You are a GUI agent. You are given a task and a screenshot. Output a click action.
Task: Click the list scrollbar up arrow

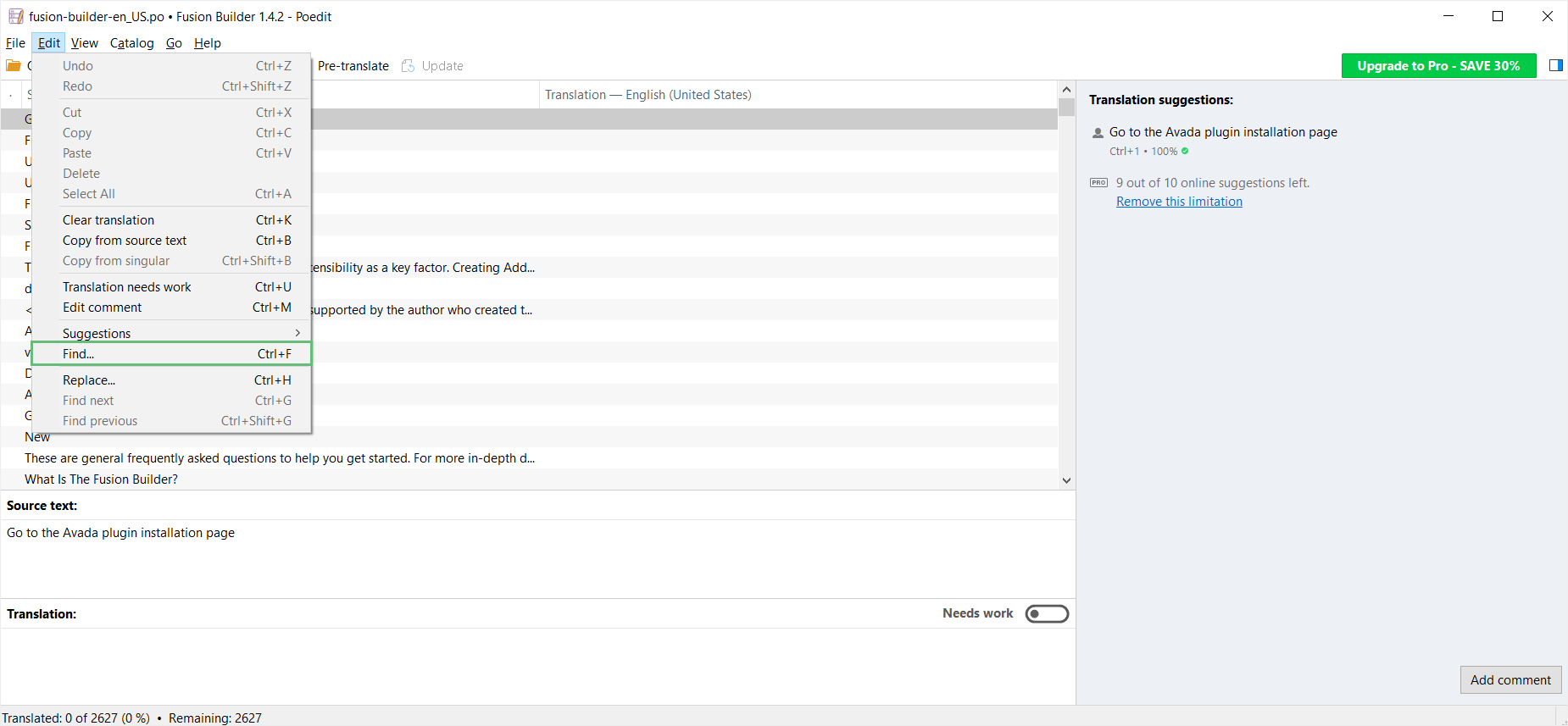[1066, 89]
